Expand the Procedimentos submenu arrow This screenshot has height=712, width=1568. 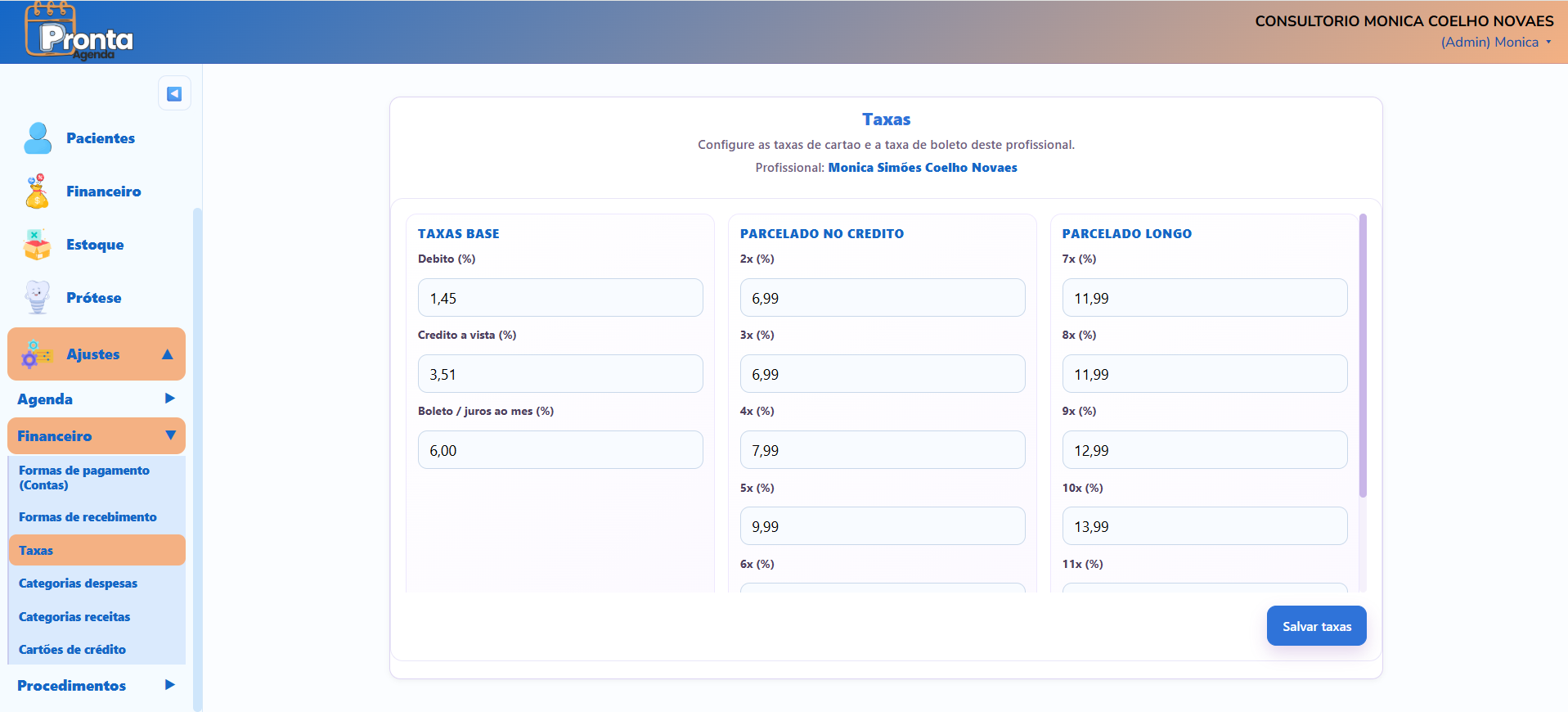(170, 685)
